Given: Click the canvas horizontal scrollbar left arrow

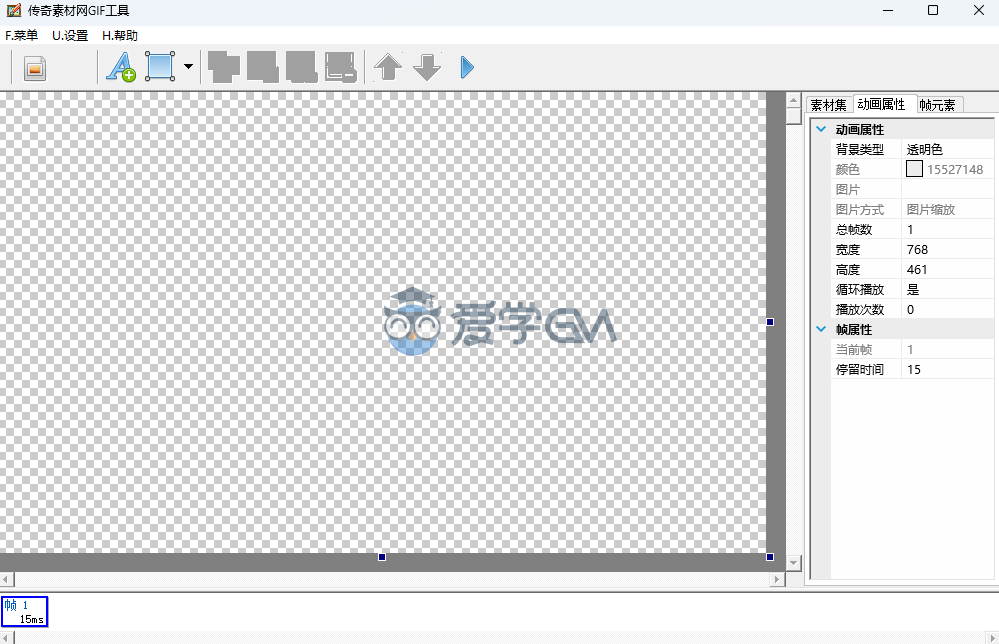Looking at the screenshot, I should [x=7, y=579].
